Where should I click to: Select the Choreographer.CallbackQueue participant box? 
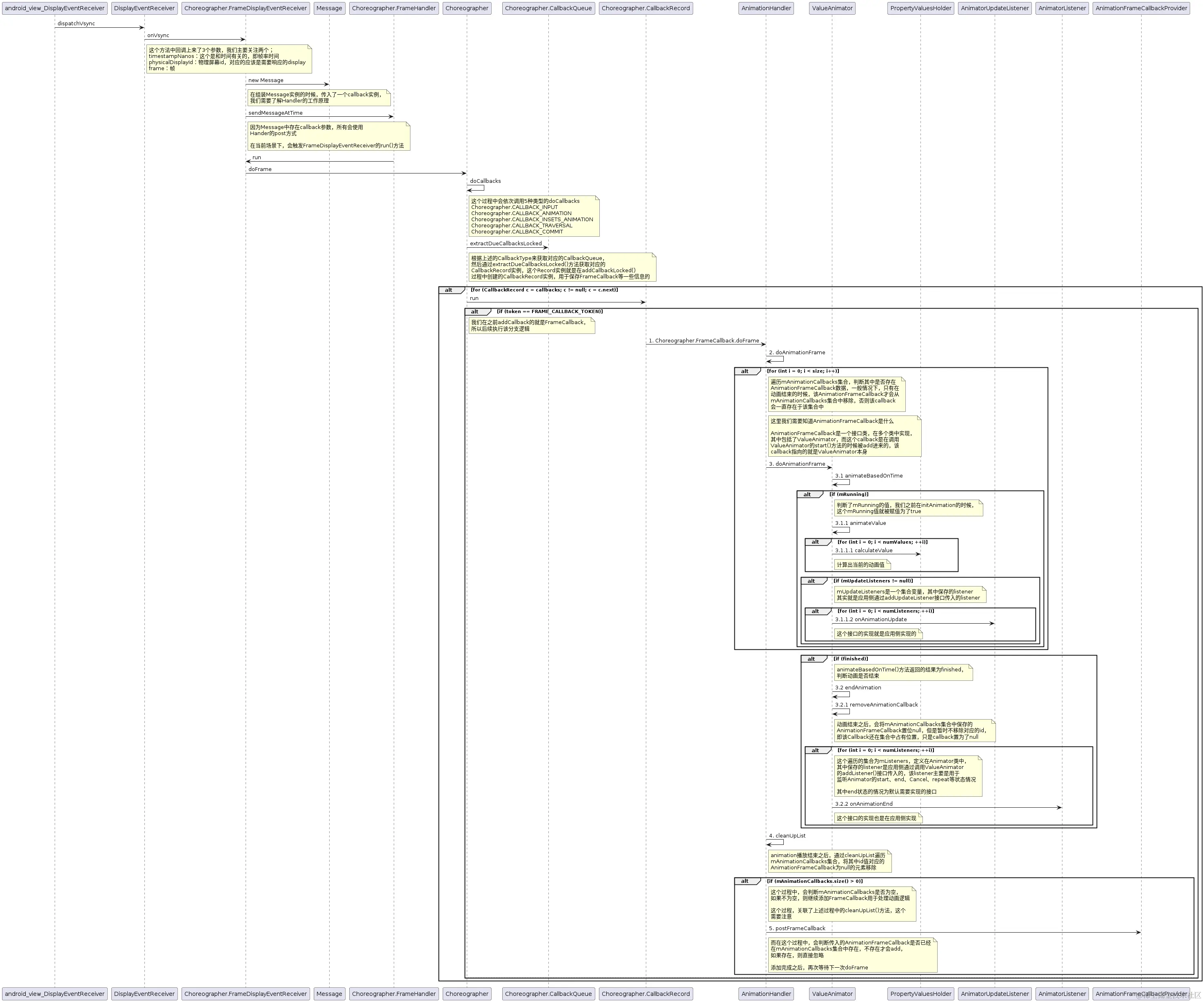[548, 8]
